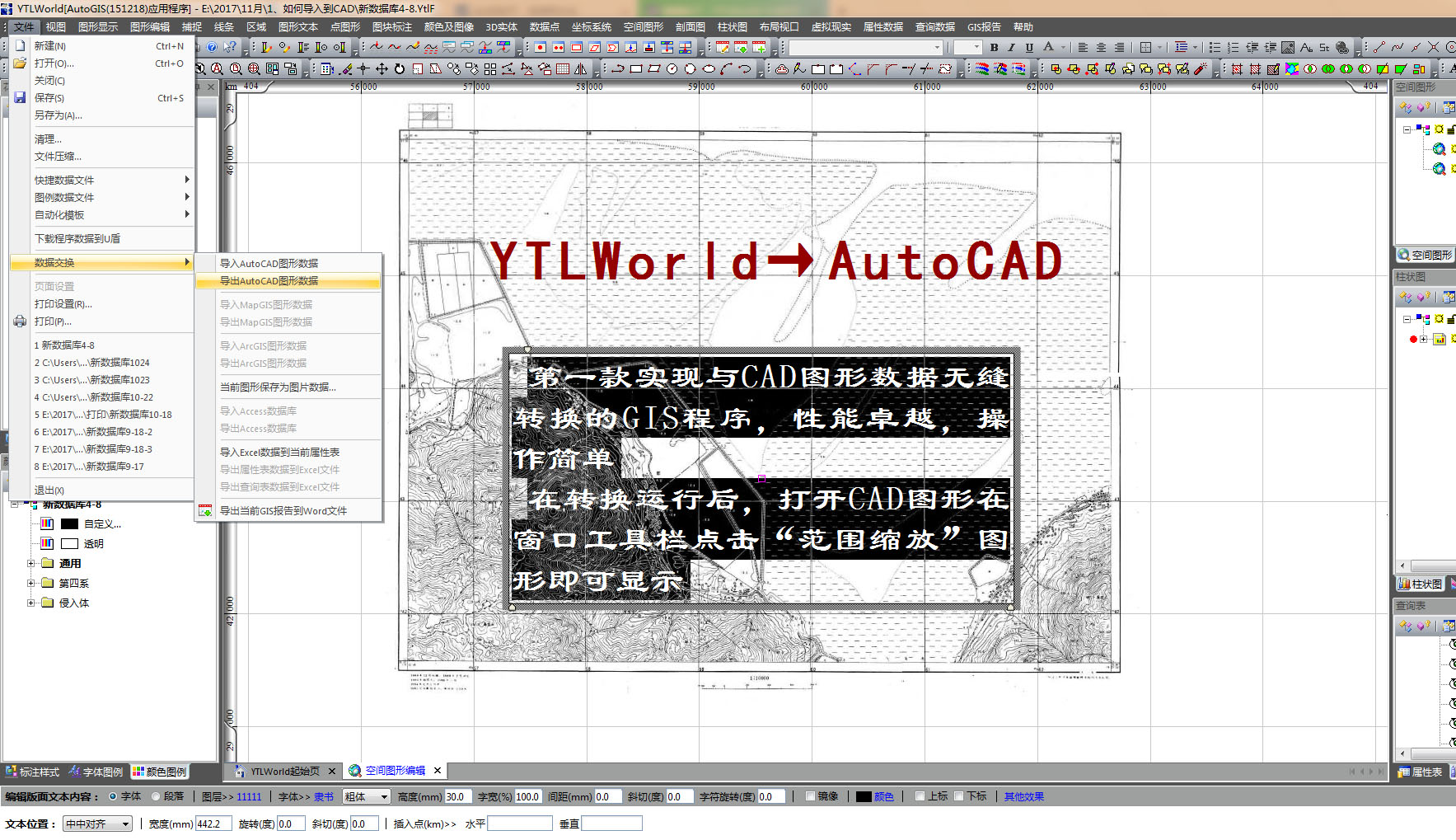Click the 高度(mm) input field
The width and height of the screenshot is (1456, 840).
[x=456, y=796]
